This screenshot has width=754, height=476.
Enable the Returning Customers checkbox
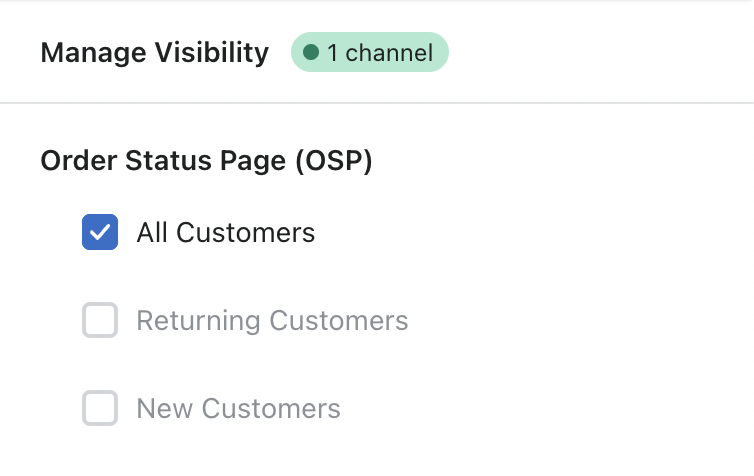100,321
